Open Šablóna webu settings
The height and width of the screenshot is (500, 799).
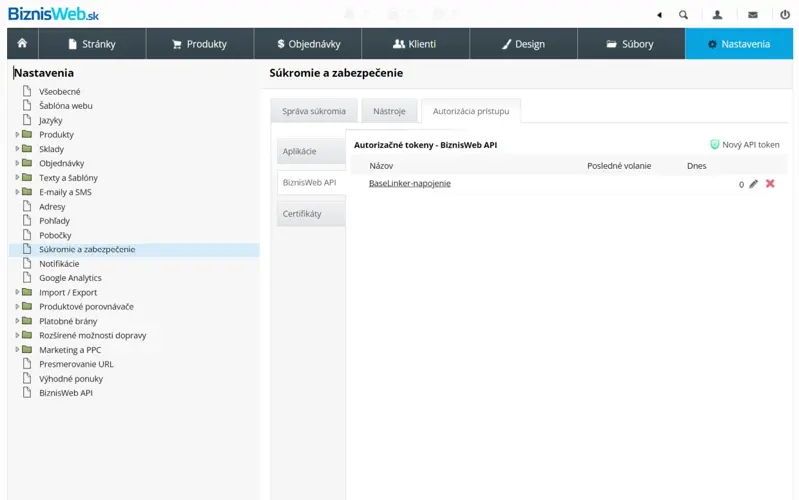tap(66, 106)
